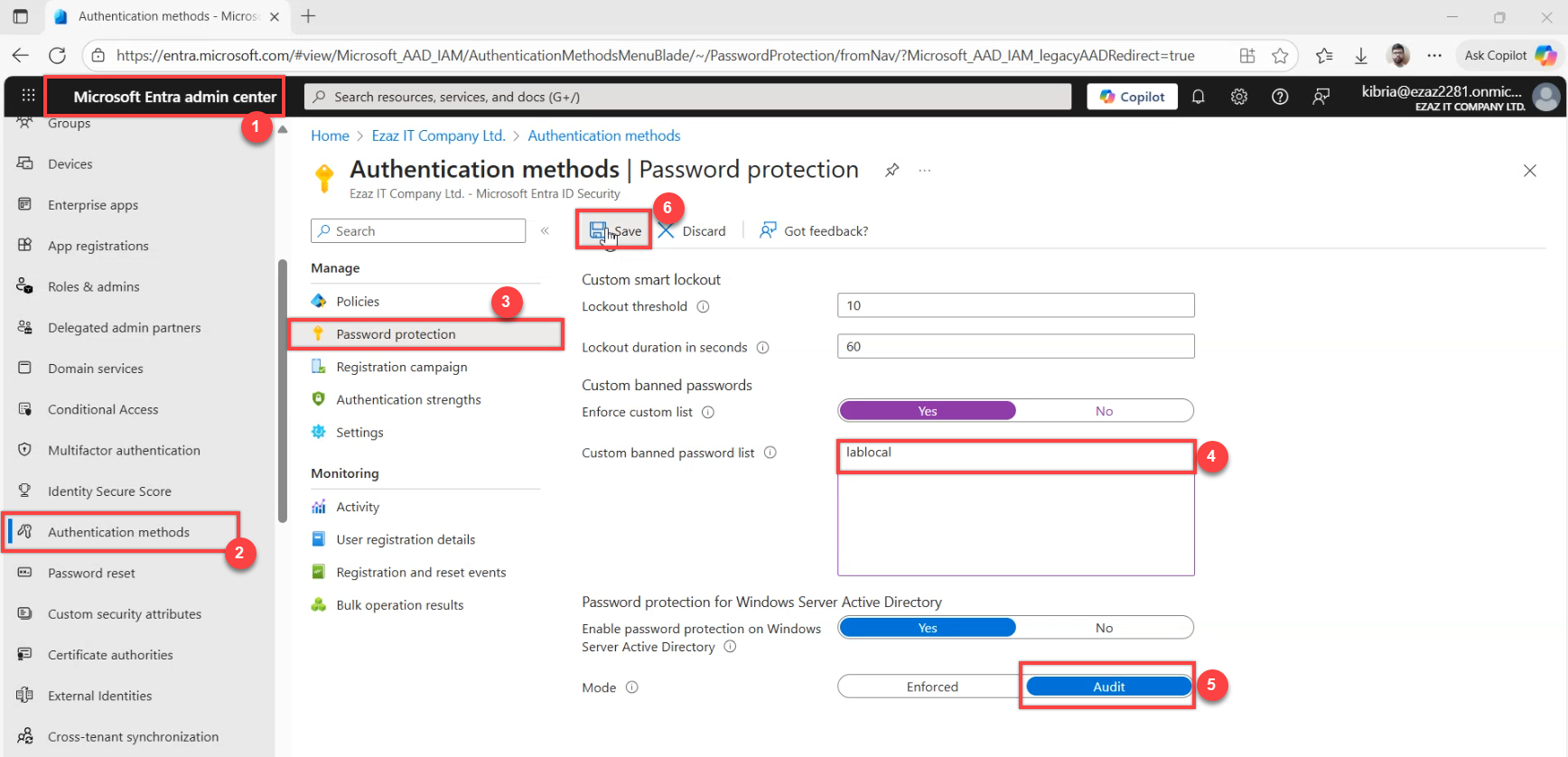This screenshot has height=757, width=1568.
Task: Click info icon beside Server Active Directory label
Action: (x=730, y=647)
